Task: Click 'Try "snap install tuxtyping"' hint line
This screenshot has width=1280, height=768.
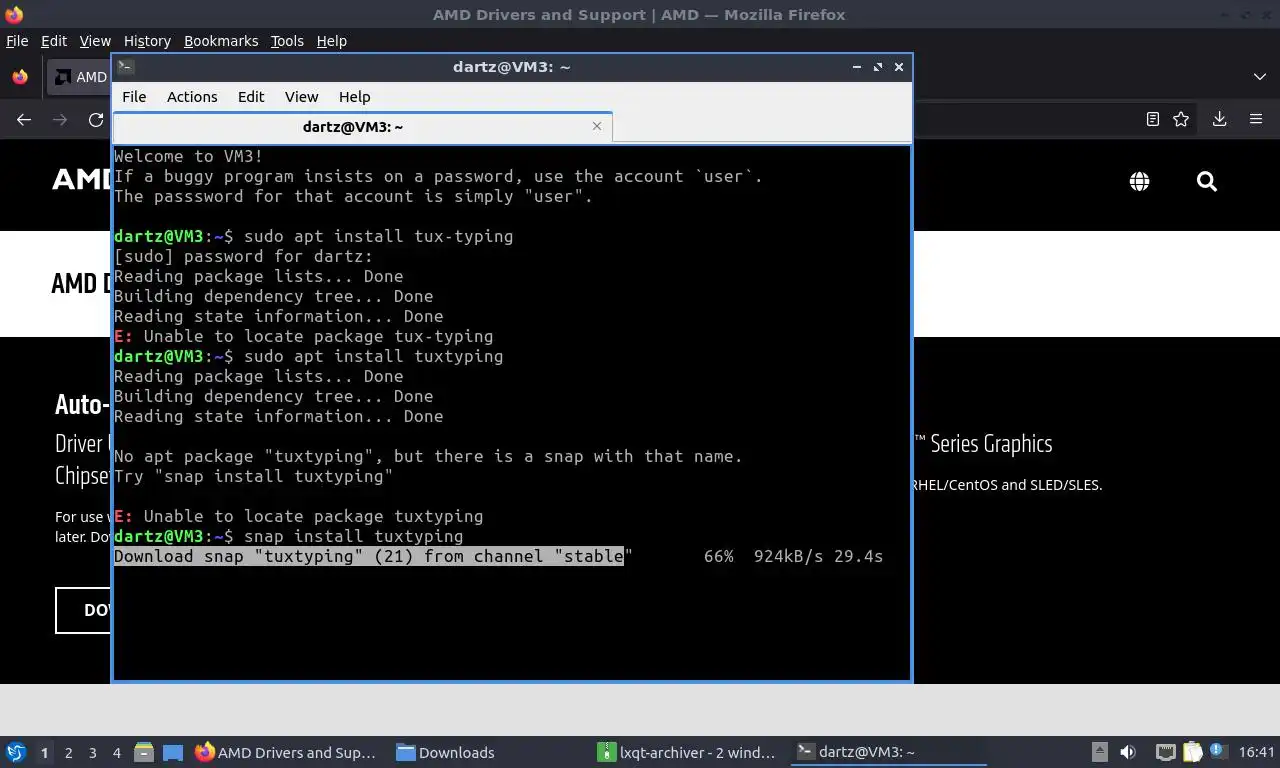Action: (x=253, y=476)
